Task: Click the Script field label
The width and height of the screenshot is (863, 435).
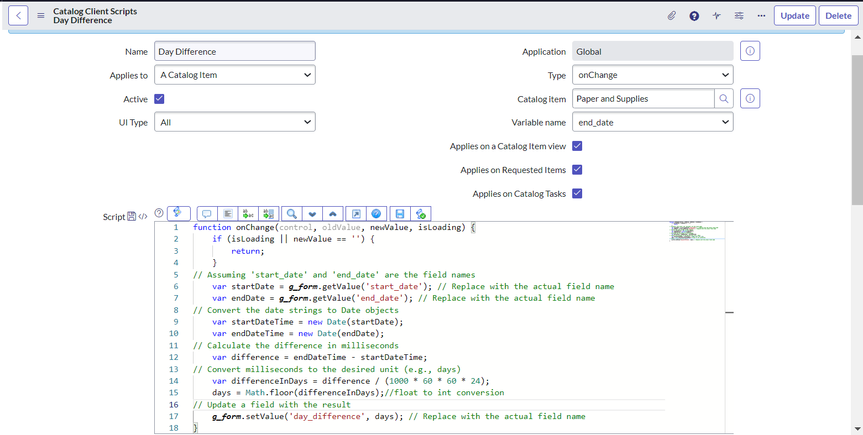Action: pos(114,217)
